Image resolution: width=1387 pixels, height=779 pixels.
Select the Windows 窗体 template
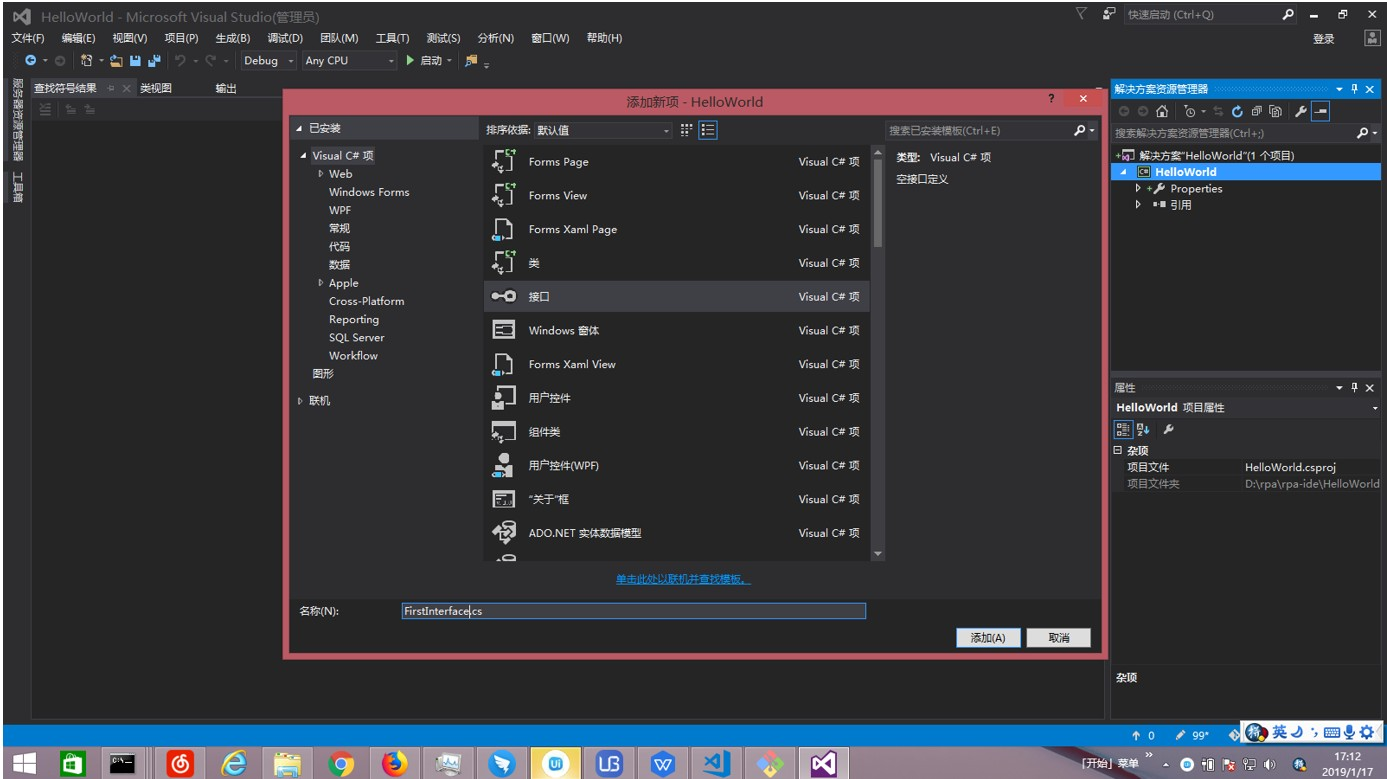pyautogui.click(x=677, y=330)
